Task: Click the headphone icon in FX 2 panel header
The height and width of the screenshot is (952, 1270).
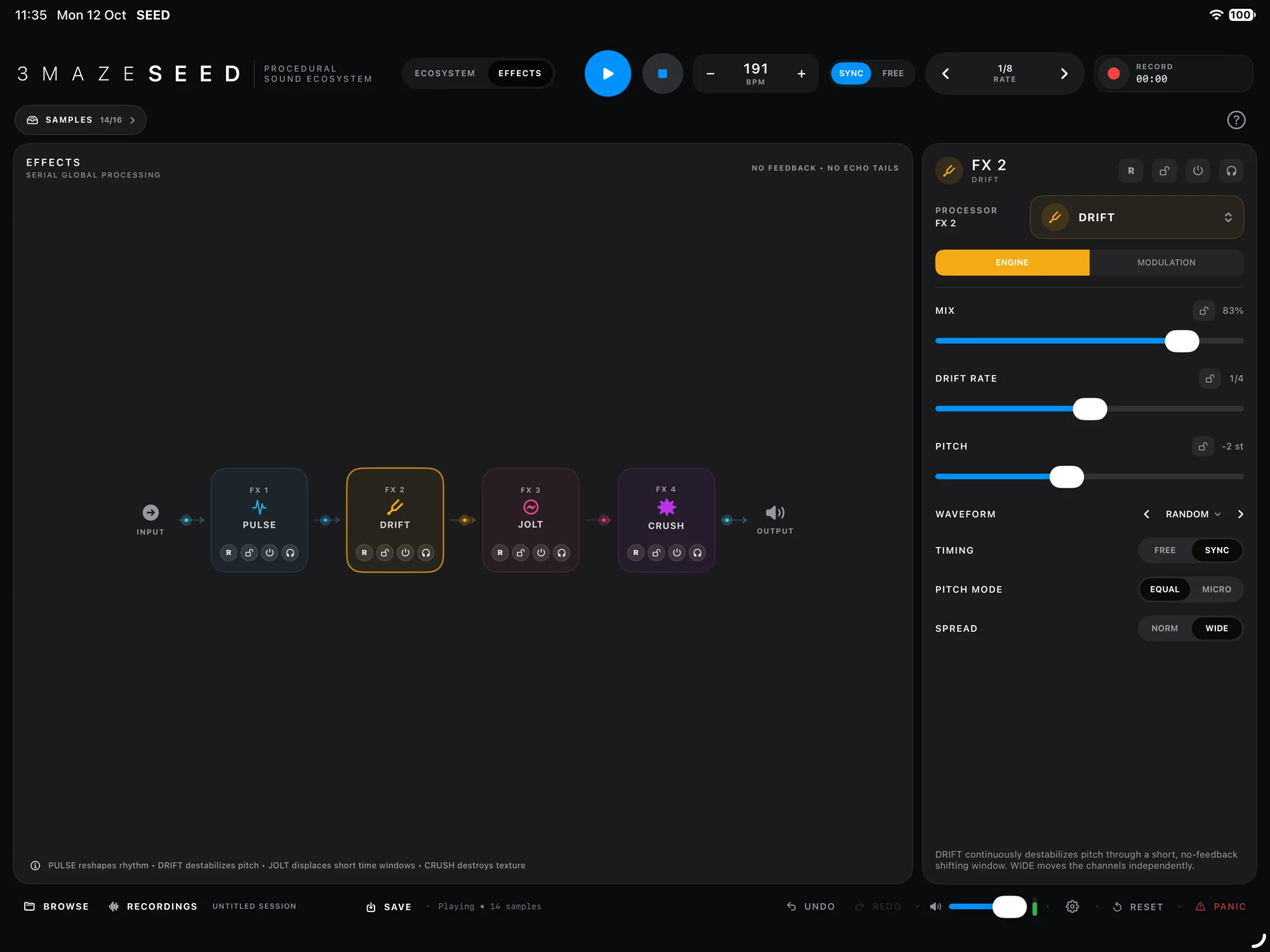Action: 1231,171
